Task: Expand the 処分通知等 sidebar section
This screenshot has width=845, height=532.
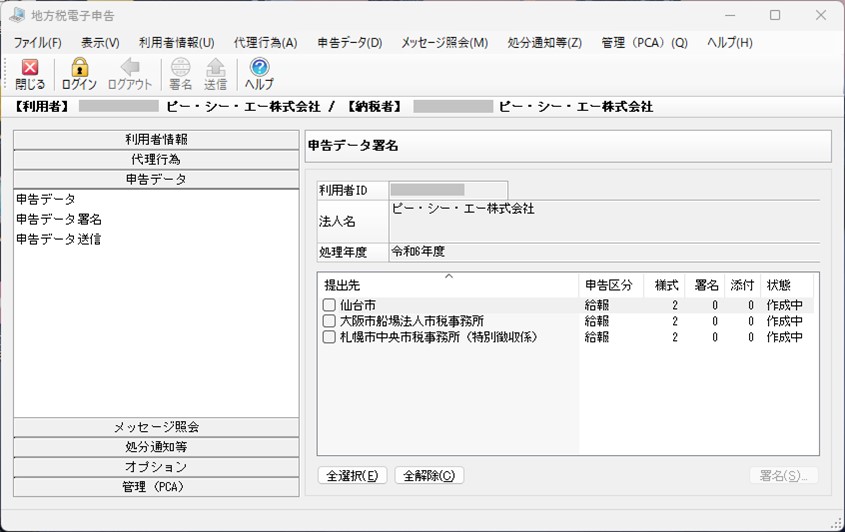Action: (156, 447)
